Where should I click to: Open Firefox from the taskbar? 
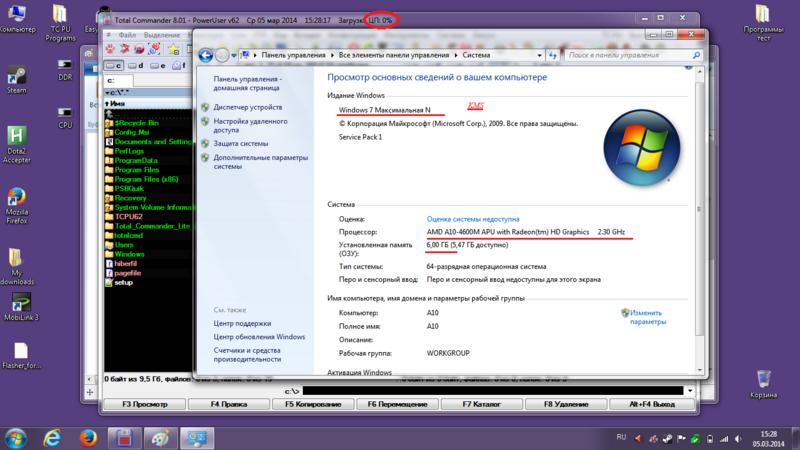88,438
